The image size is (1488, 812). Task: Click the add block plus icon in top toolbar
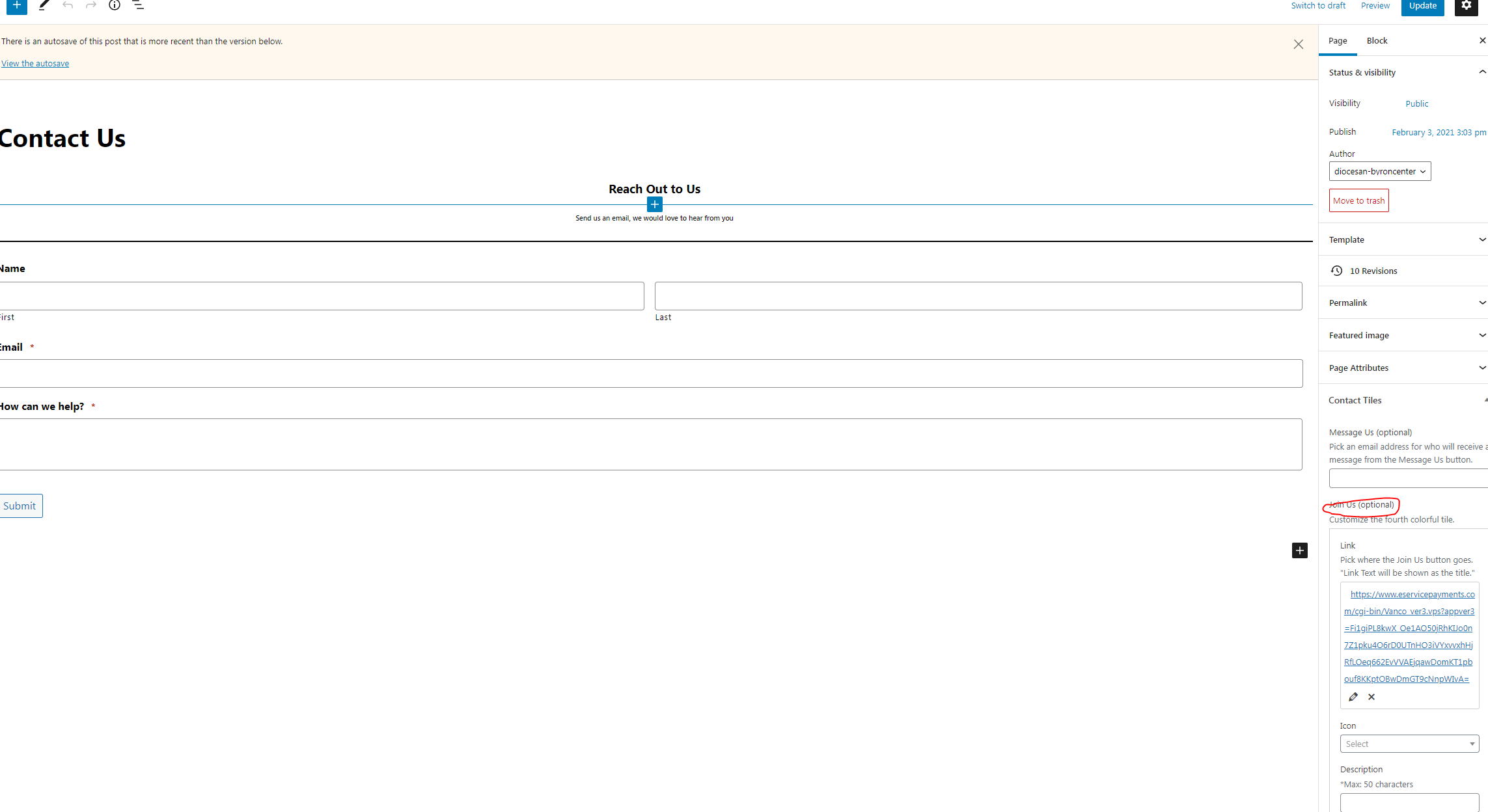[17, 5]
